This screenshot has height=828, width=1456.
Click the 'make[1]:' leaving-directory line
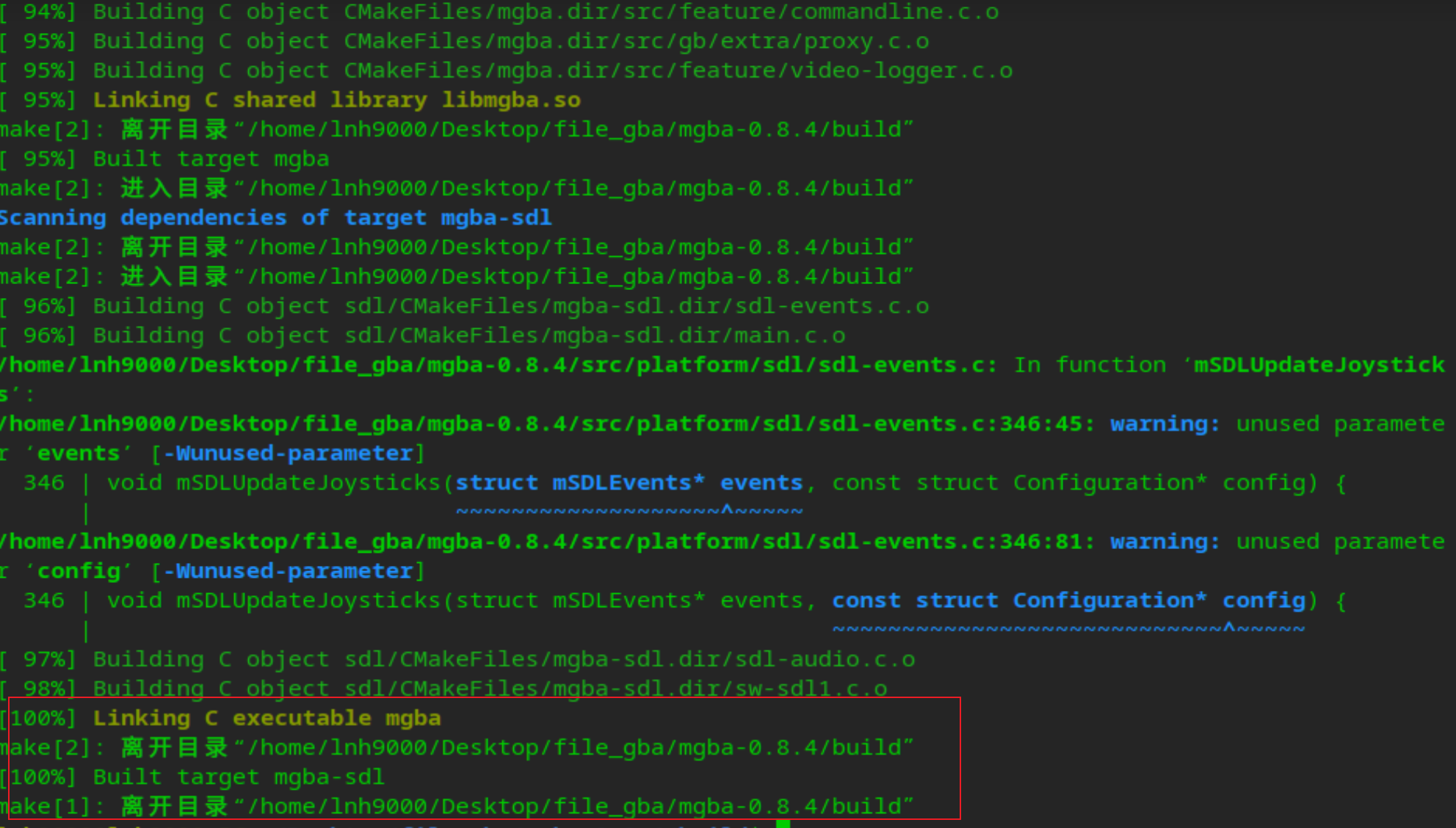(457, 805)
